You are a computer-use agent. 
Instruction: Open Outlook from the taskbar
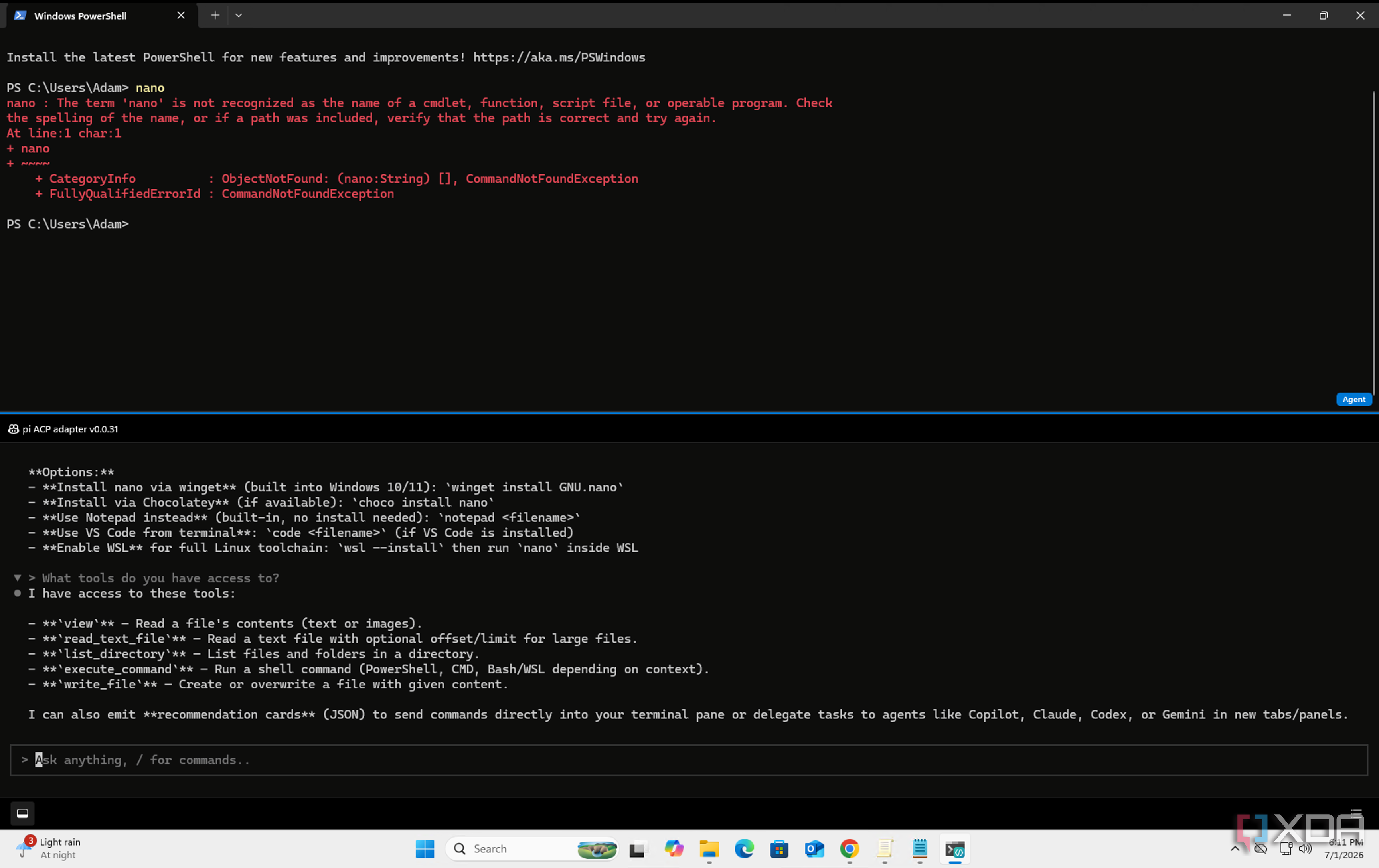coord(814,848)
